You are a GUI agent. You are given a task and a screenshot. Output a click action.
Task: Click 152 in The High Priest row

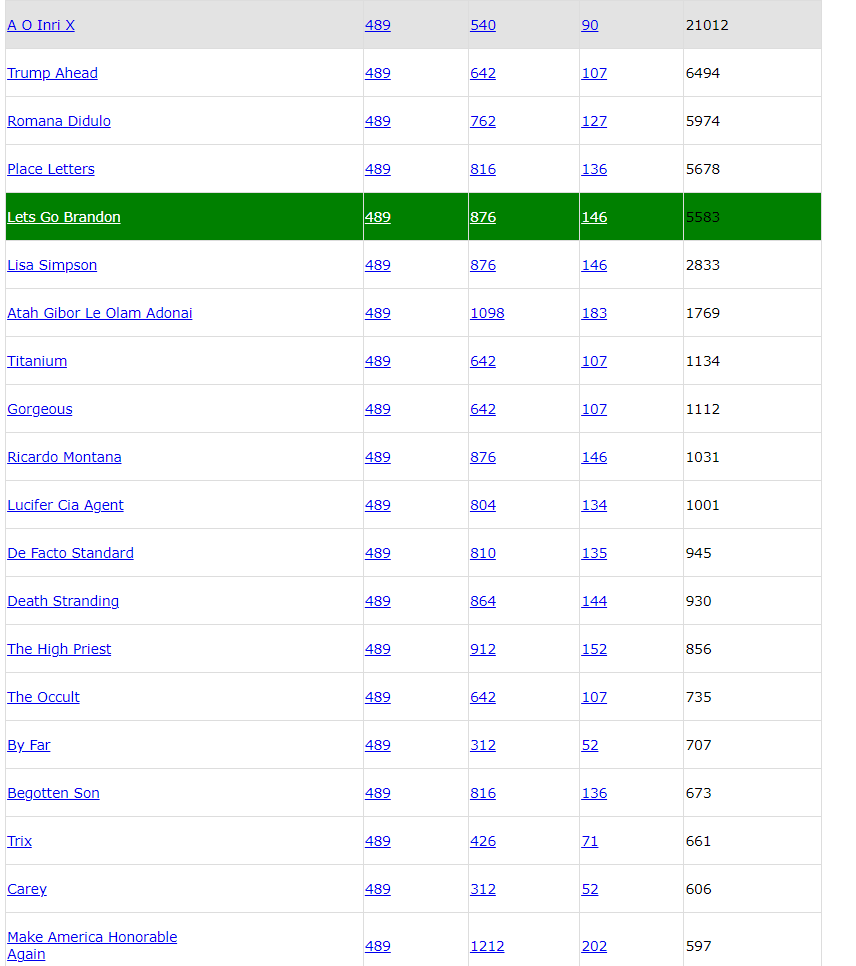coord(594,650)
